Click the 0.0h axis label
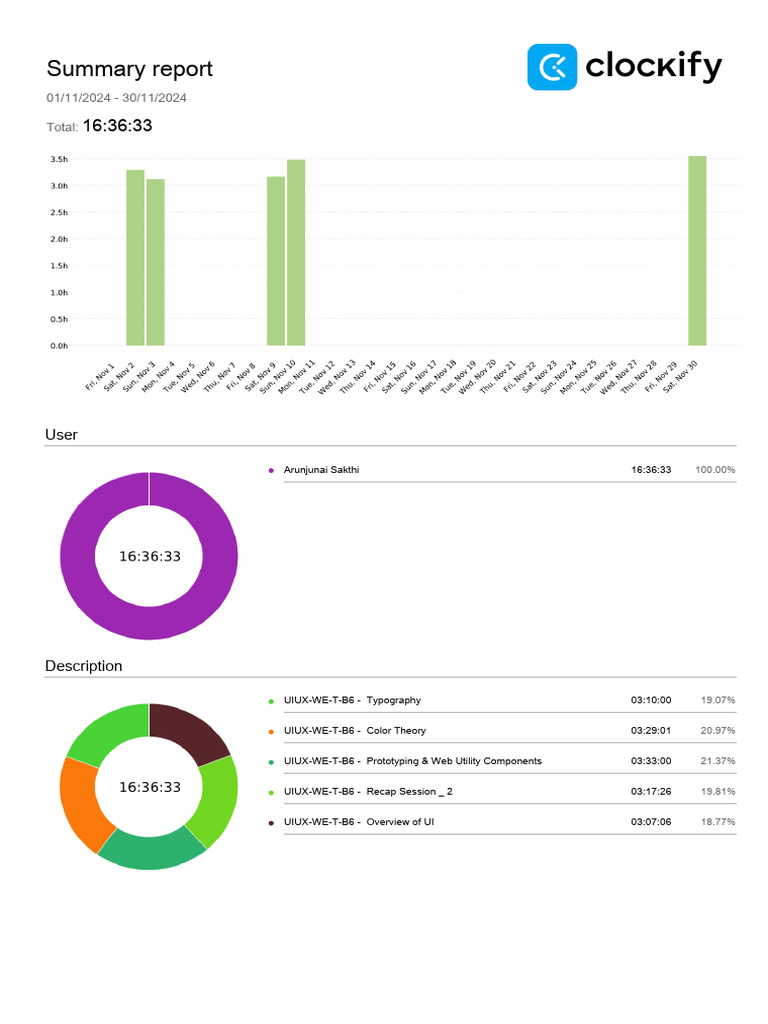 click(x=59, y=345)
